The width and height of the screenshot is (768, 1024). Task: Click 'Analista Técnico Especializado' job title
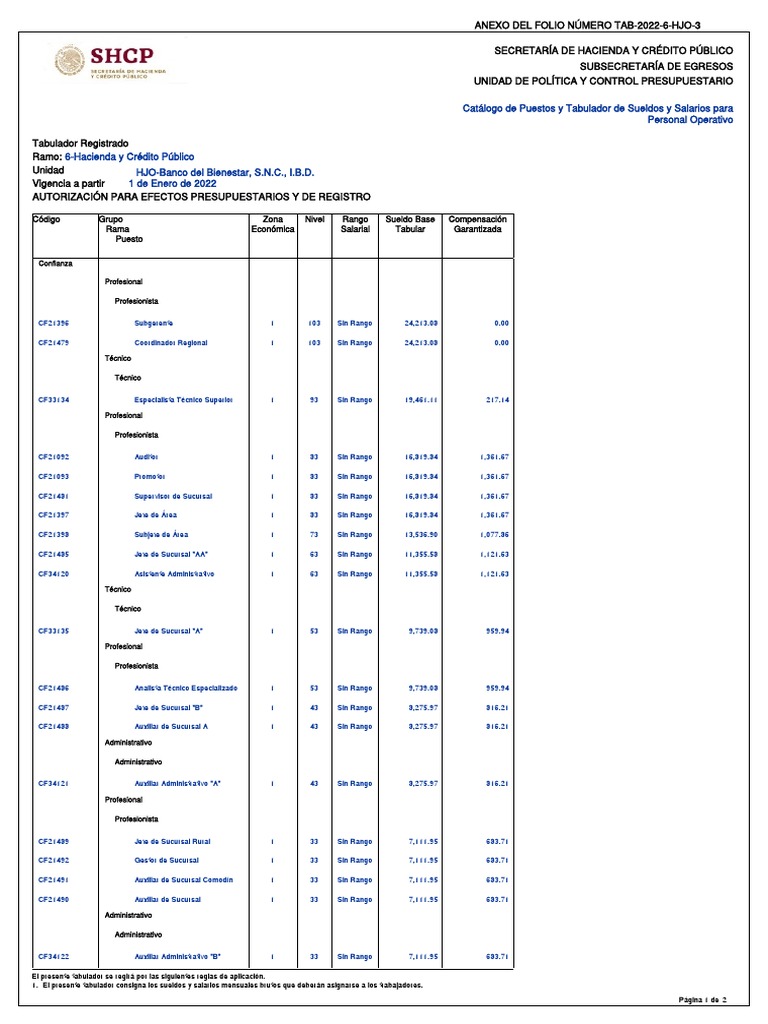click(186, 688)
